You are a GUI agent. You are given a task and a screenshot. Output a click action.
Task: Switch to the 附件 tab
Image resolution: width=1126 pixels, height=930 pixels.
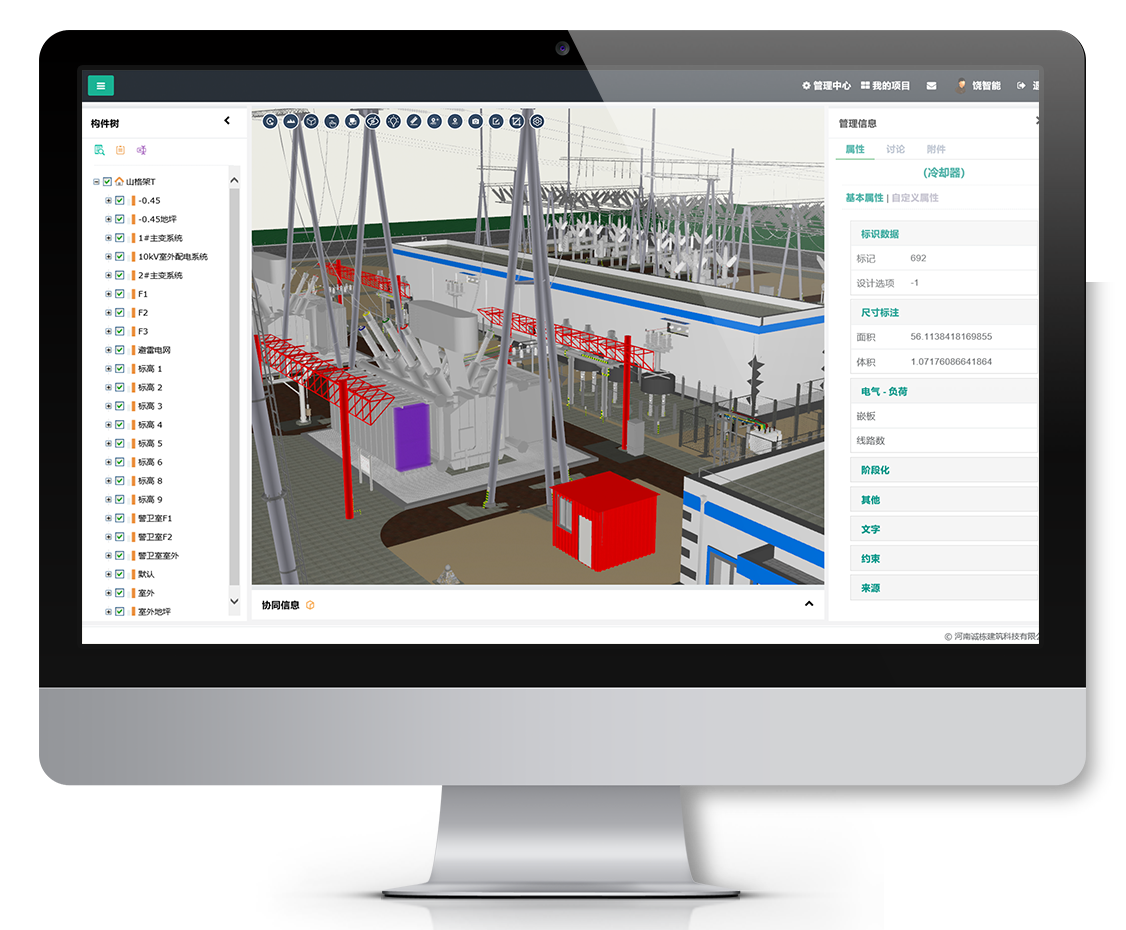[x=936, y=149]
